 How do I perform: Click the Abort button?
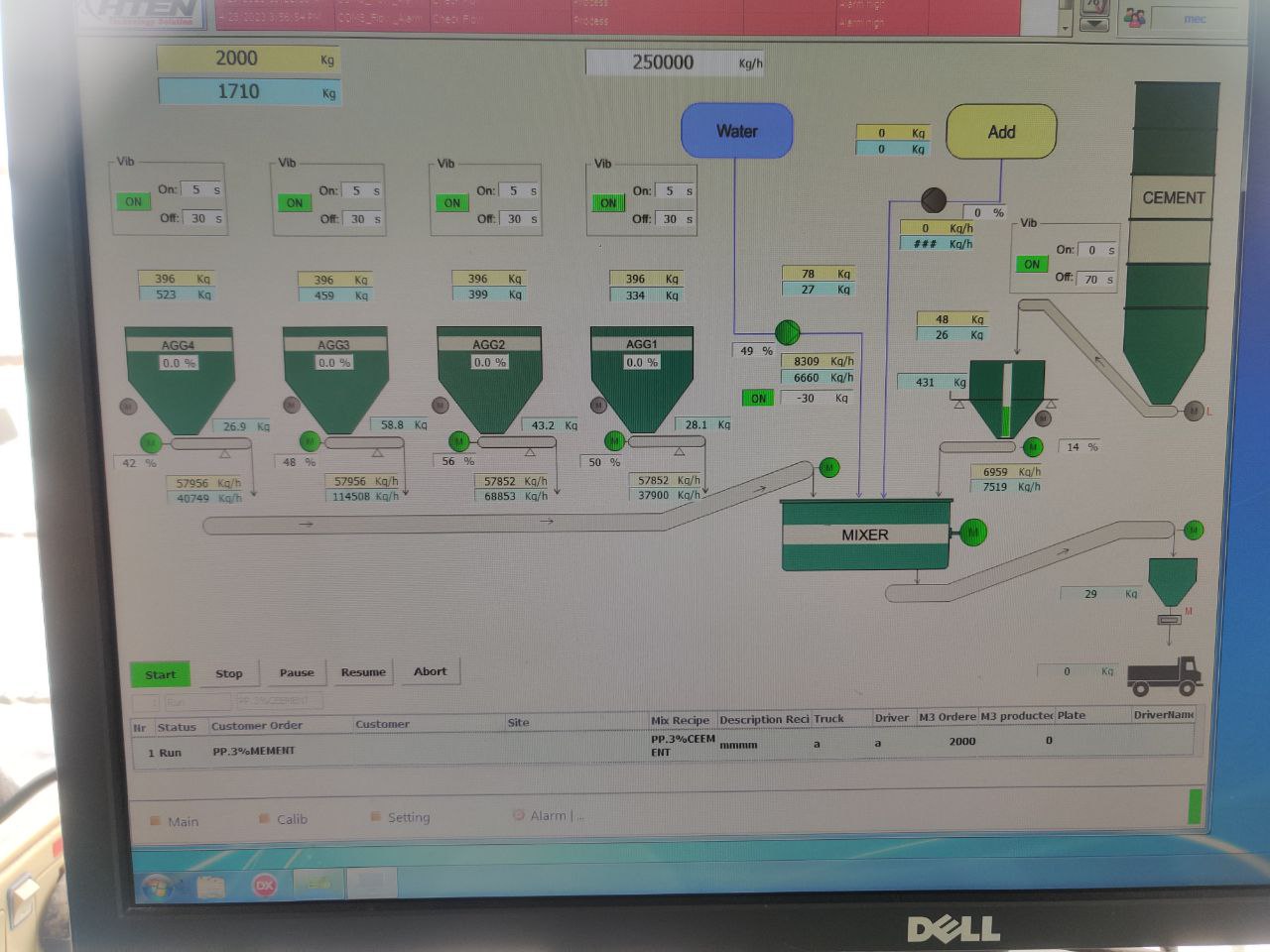pyautogui.click(x=430, y=671)
